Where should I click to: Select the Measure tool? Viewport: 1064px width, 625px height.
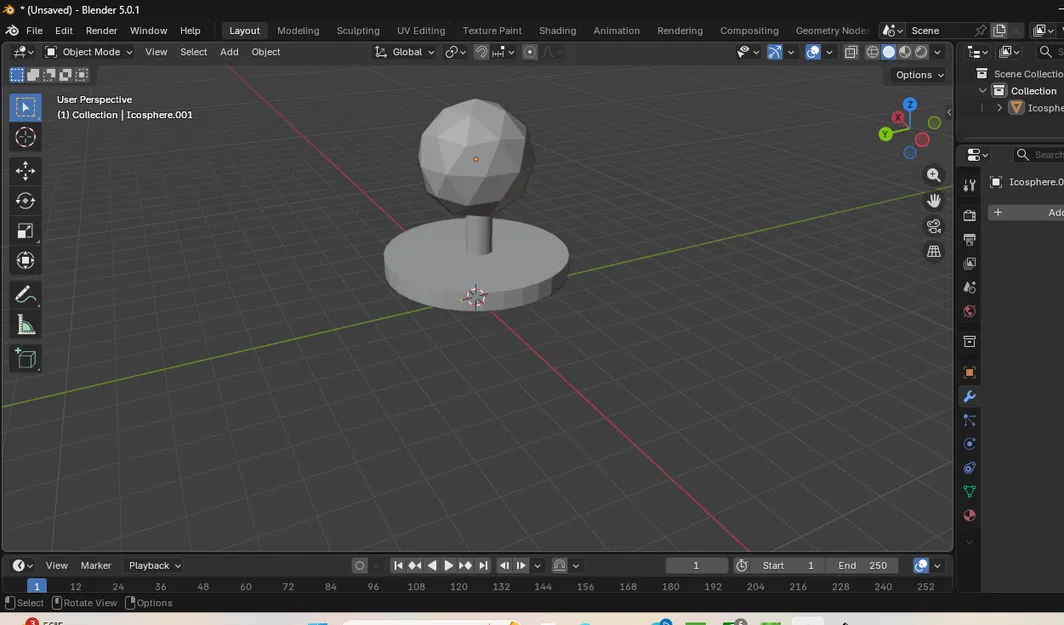click(x=25, y=325)
